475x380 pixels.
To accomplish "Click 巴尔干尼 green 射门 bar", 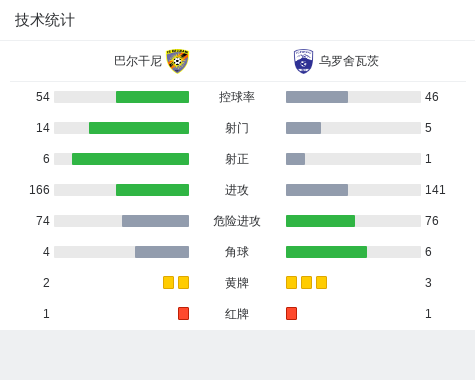I will 139,128.
